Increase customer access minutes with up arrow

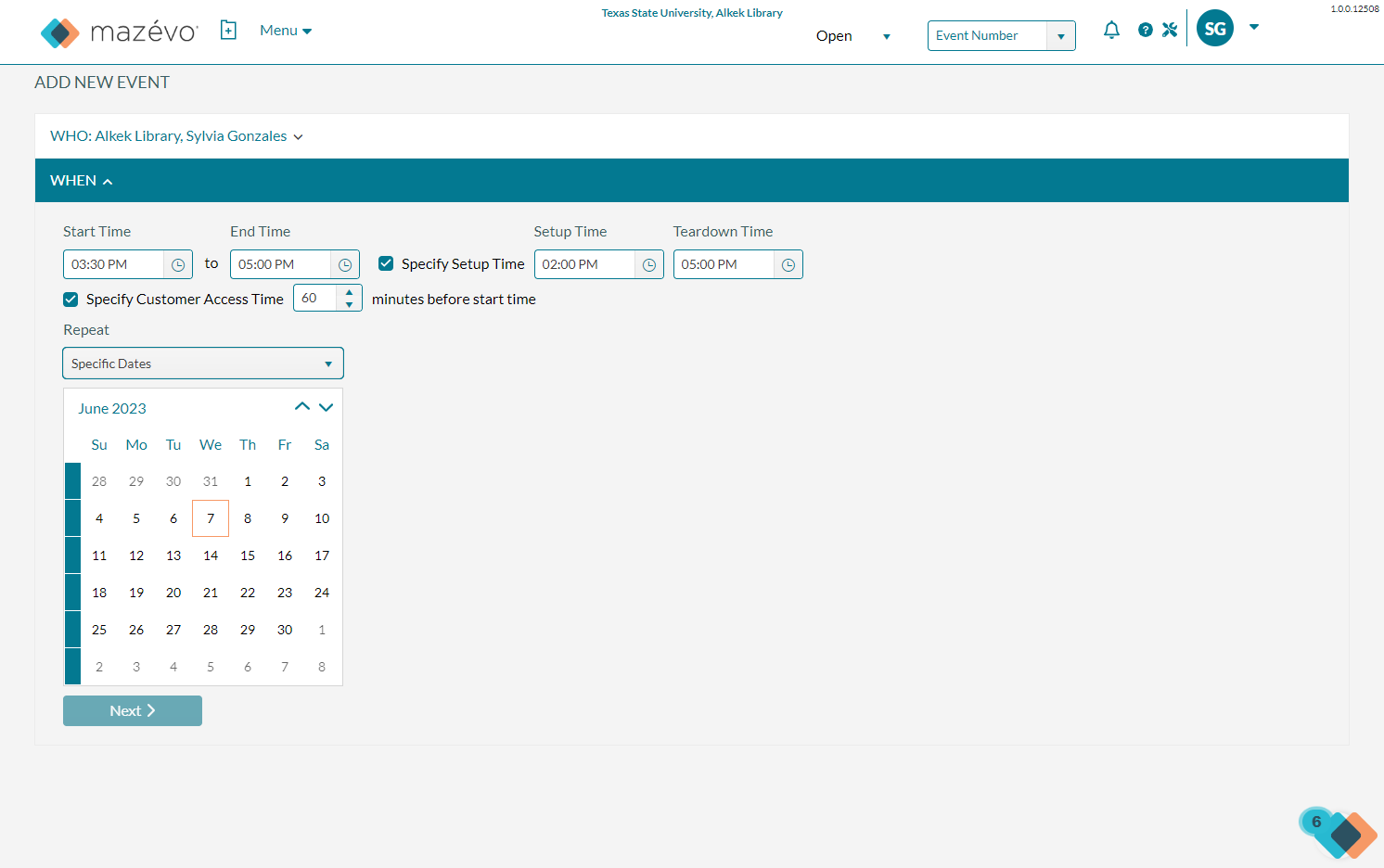click(349, 292)
